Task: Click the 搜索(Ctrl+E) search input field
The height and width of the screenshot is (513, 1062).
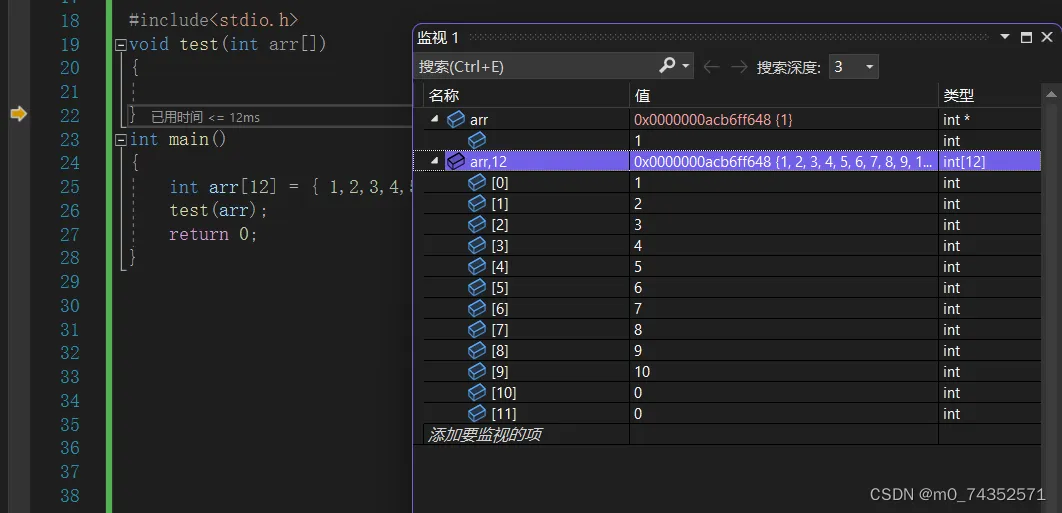Action: pyautogui.click(x=535, y=66)
